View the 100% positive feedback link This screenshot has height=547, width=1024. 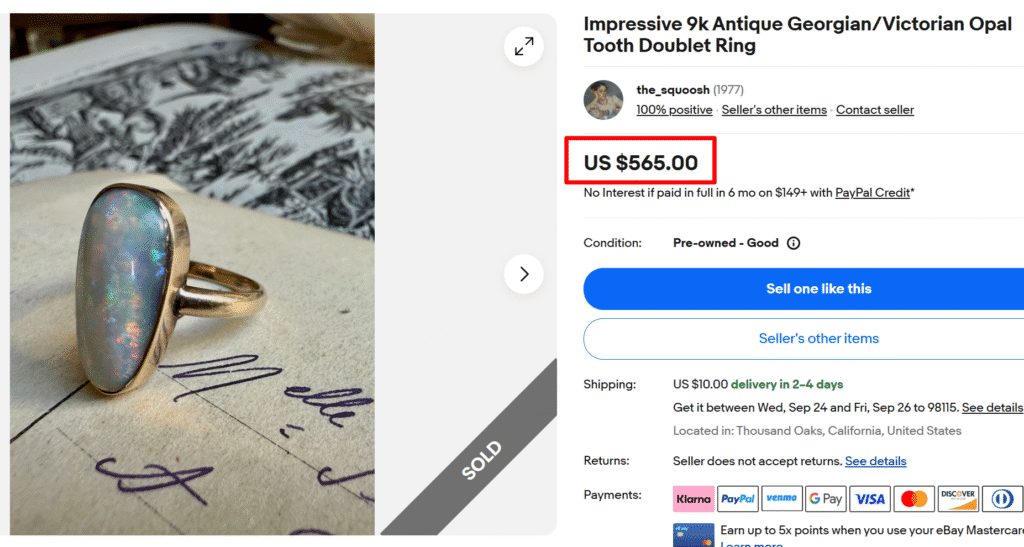click(x=674, y=110)
